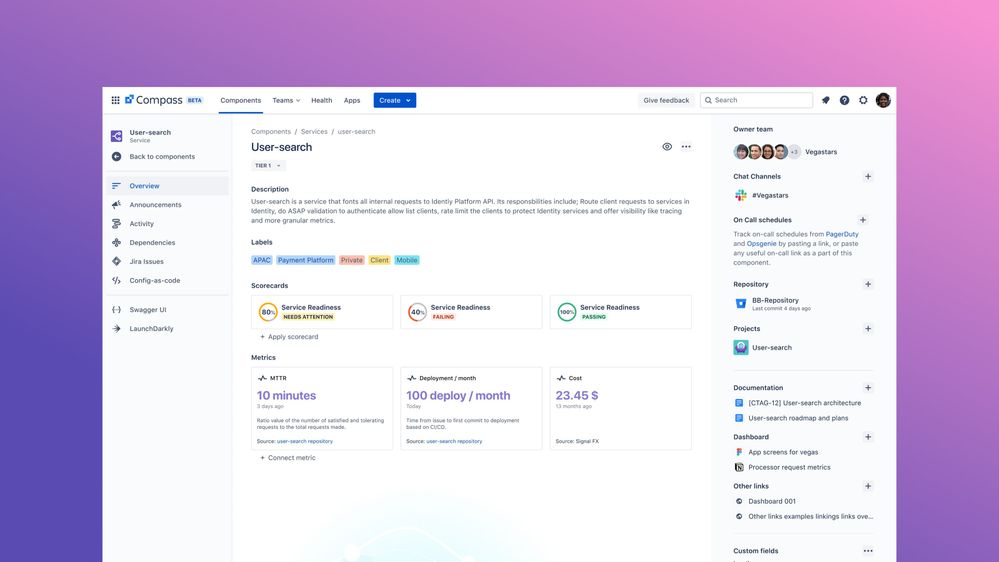Add other link with plus icon
999x562 pixels.
(868, 486)
